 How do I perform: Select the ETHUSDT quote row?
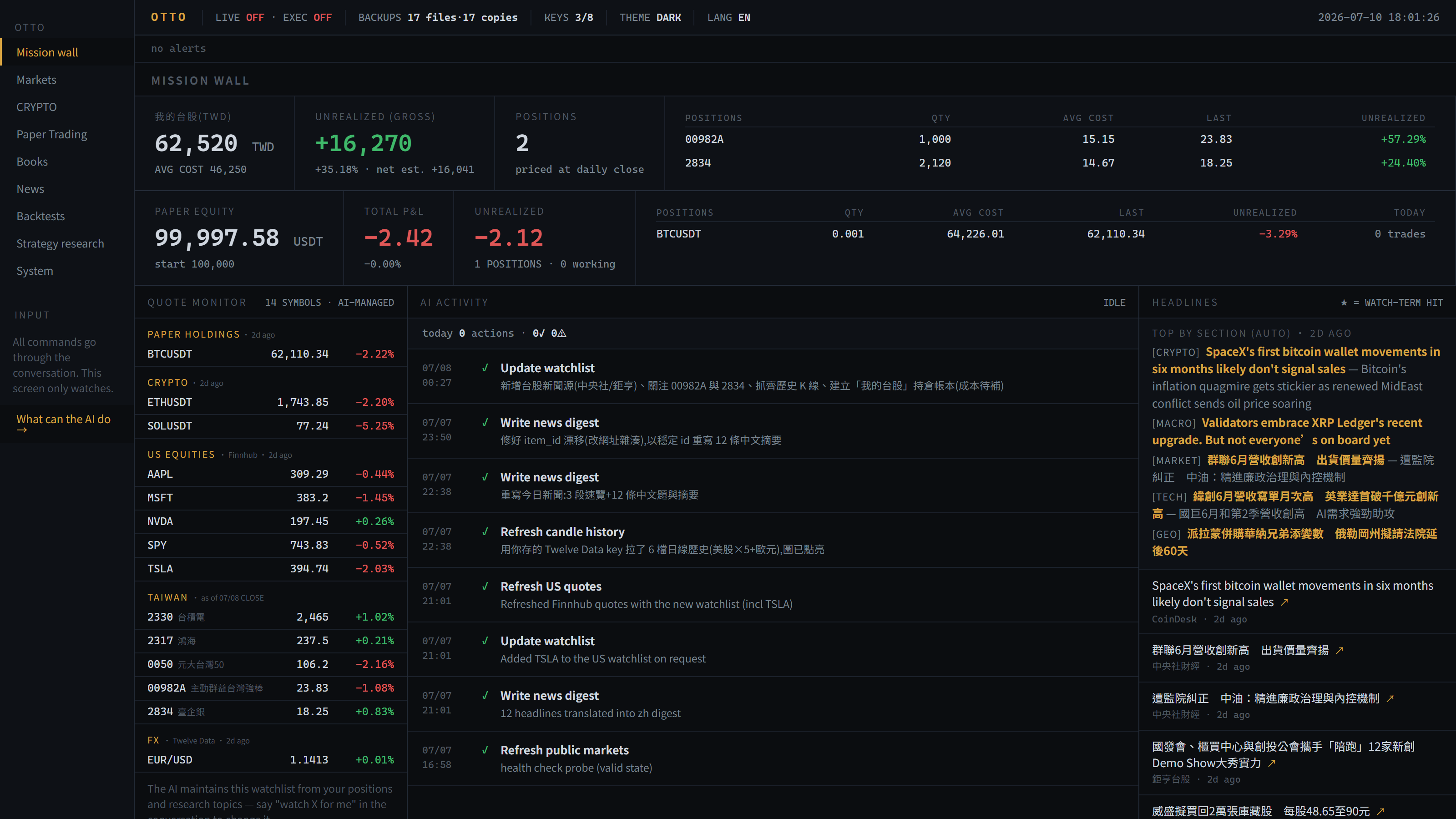[270, 402]
